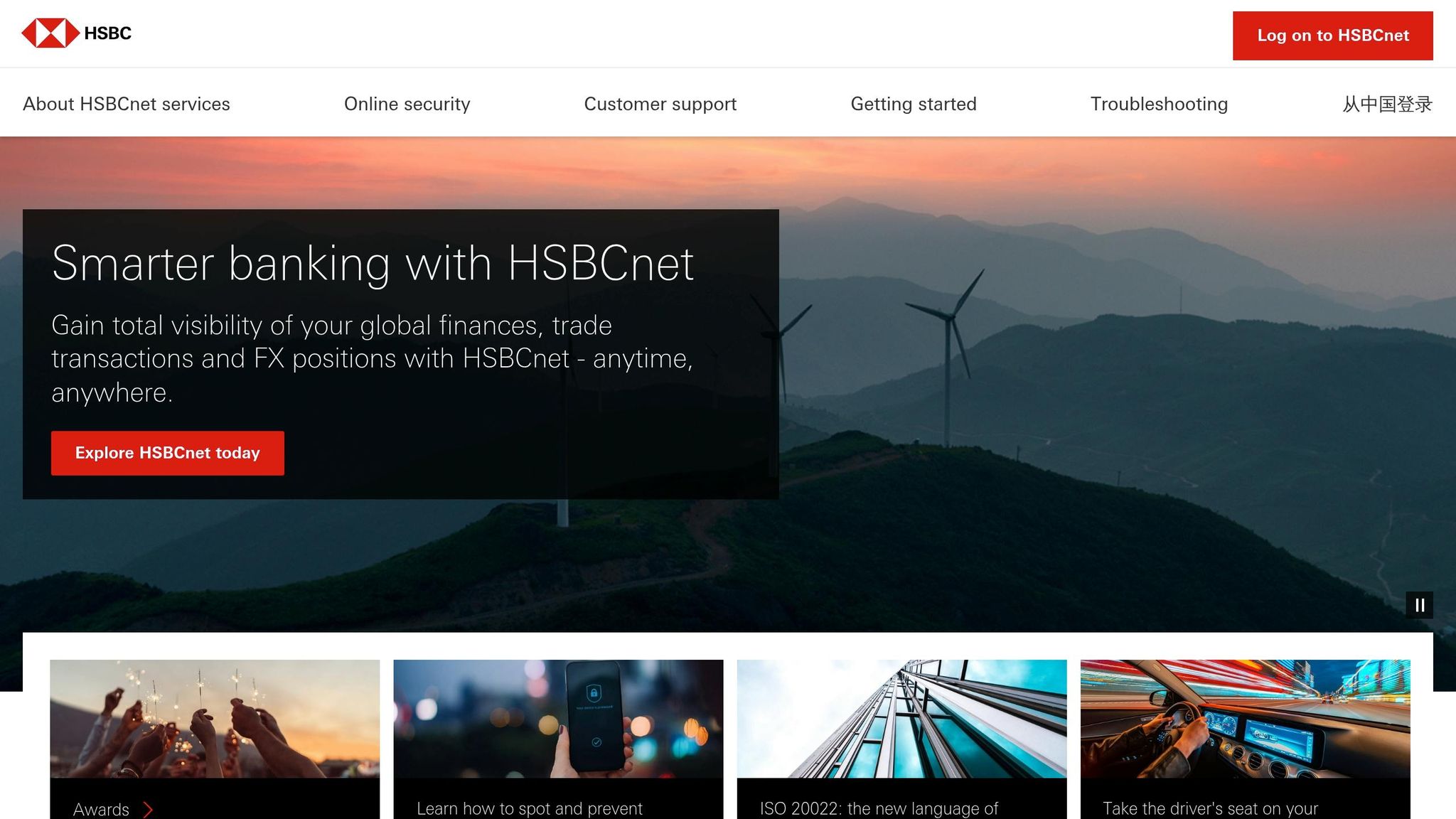The image size is (1456, 819).
Task: Pause the hero carousel
Action: point(1419,605)
